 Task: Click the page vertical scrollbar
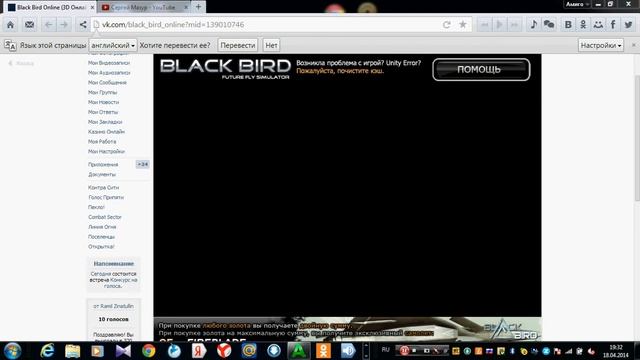[x=636, y=138]
